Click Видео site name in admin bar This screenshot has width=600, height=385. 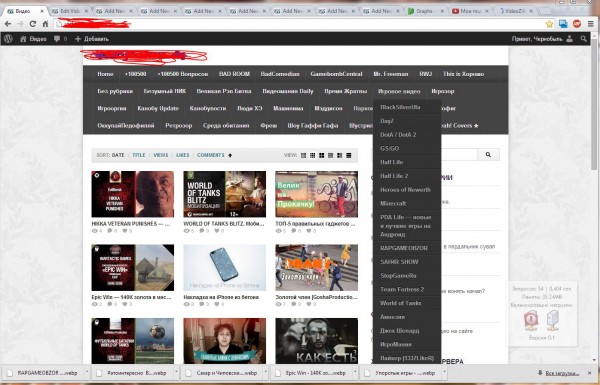[33, 39]
